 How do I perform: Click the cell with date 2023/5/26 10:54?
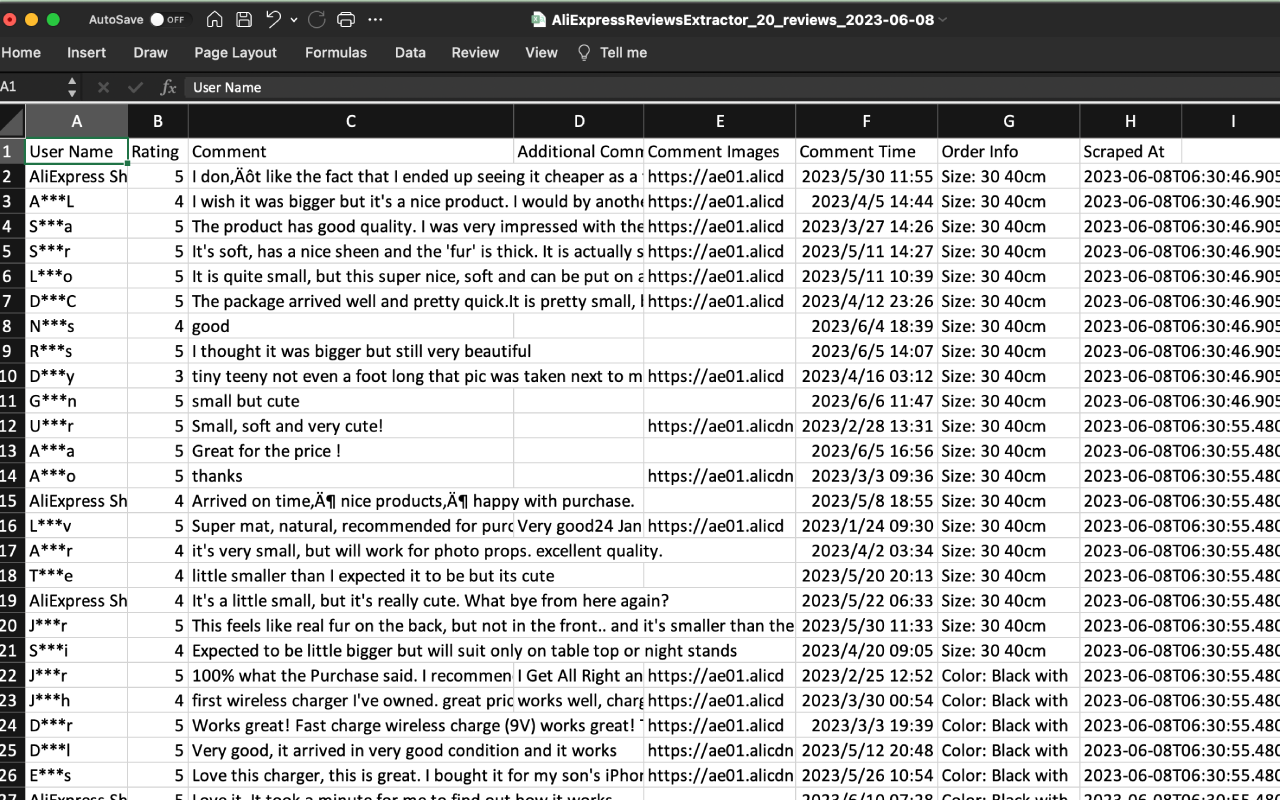tap(867, 776)
